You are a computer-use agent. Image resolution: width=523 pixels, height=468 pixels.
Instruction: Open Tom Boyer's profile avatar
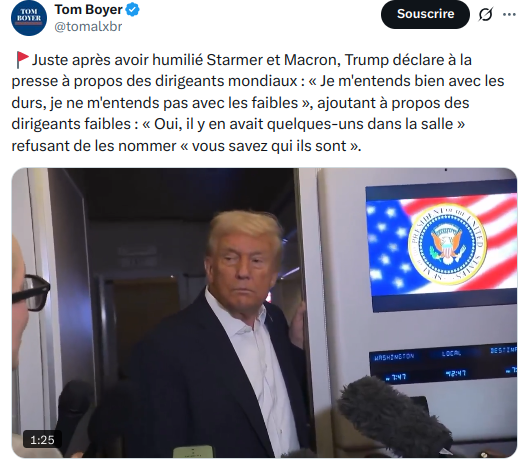tap(29, 18)
